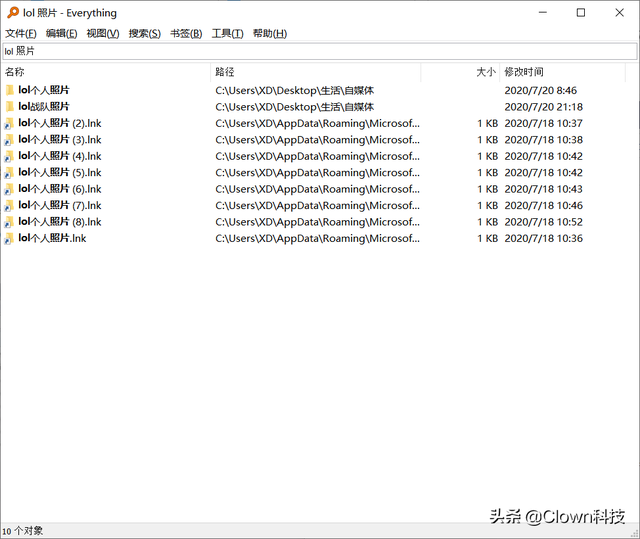Click modified time 2020/7/20 8:46
The image size is (640, 539).
[540, 90]
